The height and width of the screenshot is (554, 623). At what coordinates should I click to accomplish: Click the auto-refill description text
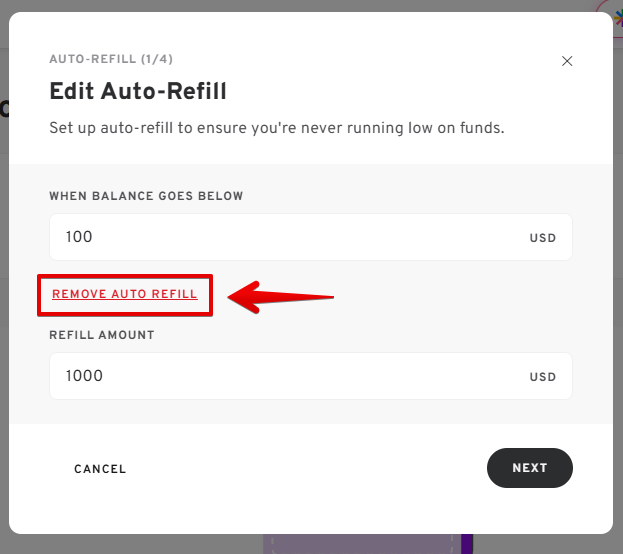276,128
